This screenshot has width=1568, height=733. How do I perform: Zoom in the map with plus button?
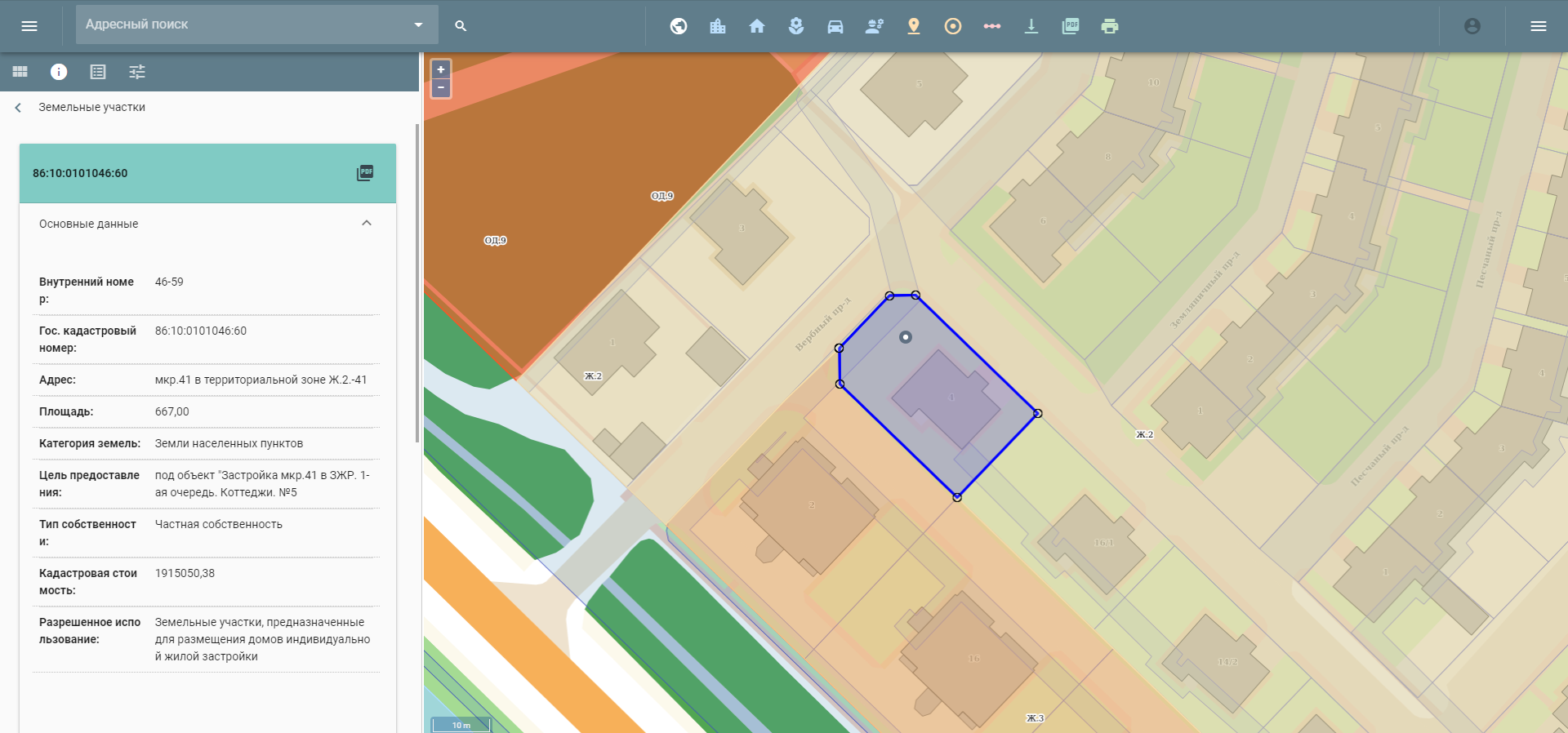pos(441,69)
